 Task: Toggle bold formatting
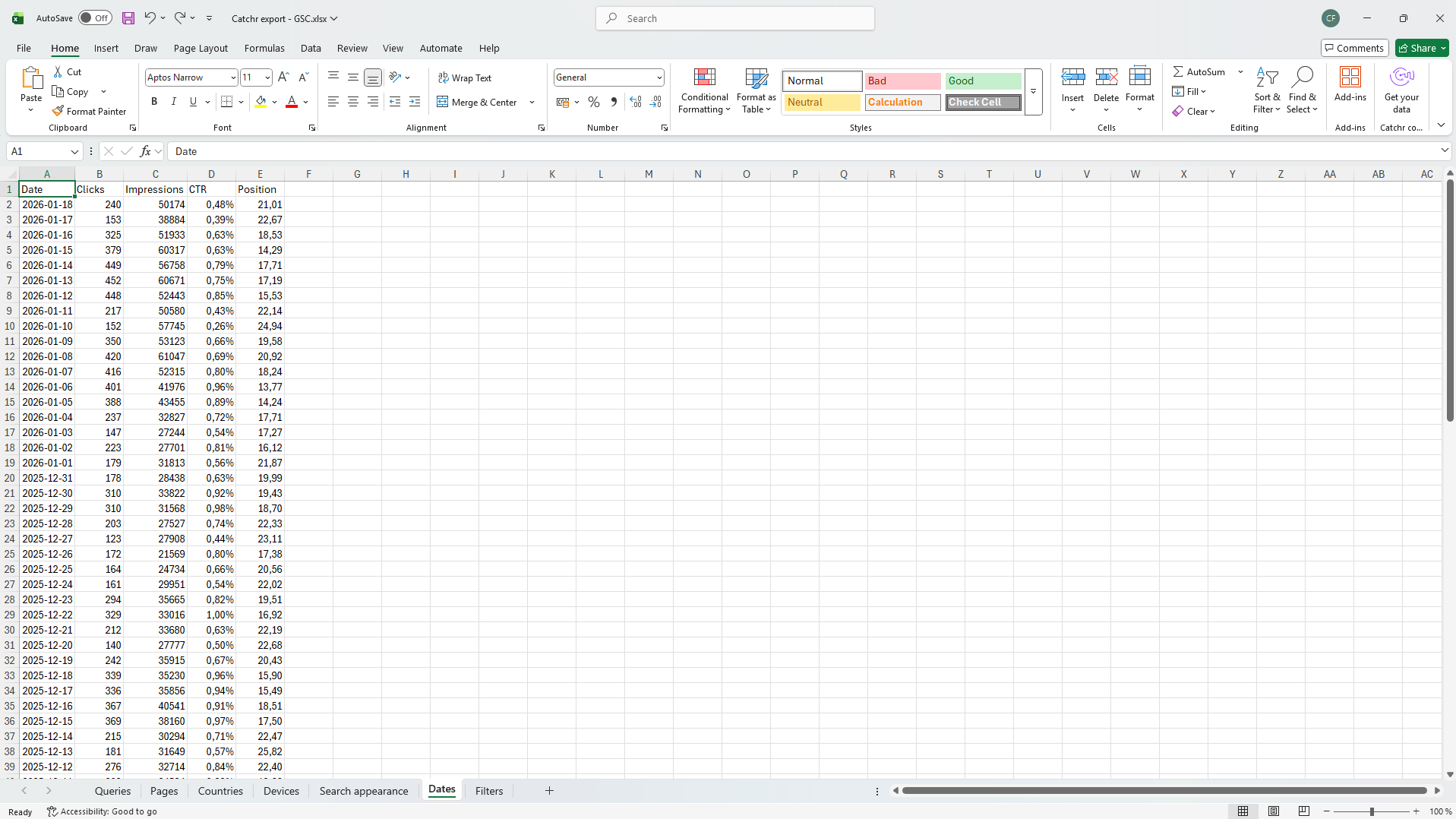click(153, 101)
